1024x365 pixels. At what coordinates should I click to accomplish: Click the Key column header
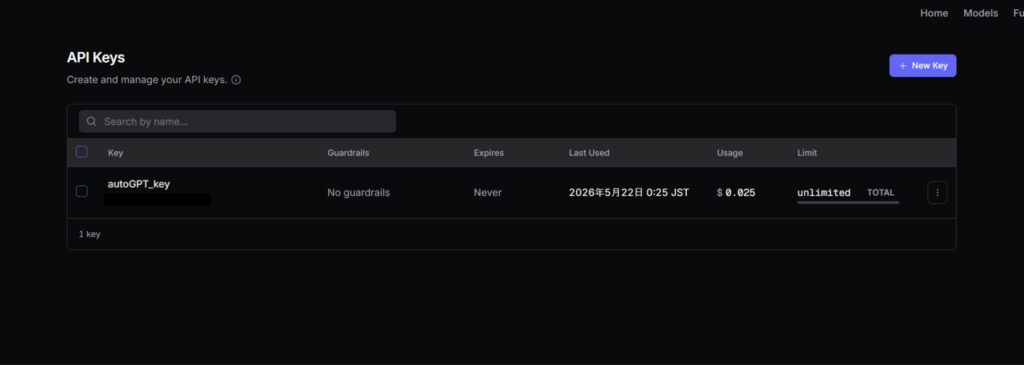coord(116,153)
